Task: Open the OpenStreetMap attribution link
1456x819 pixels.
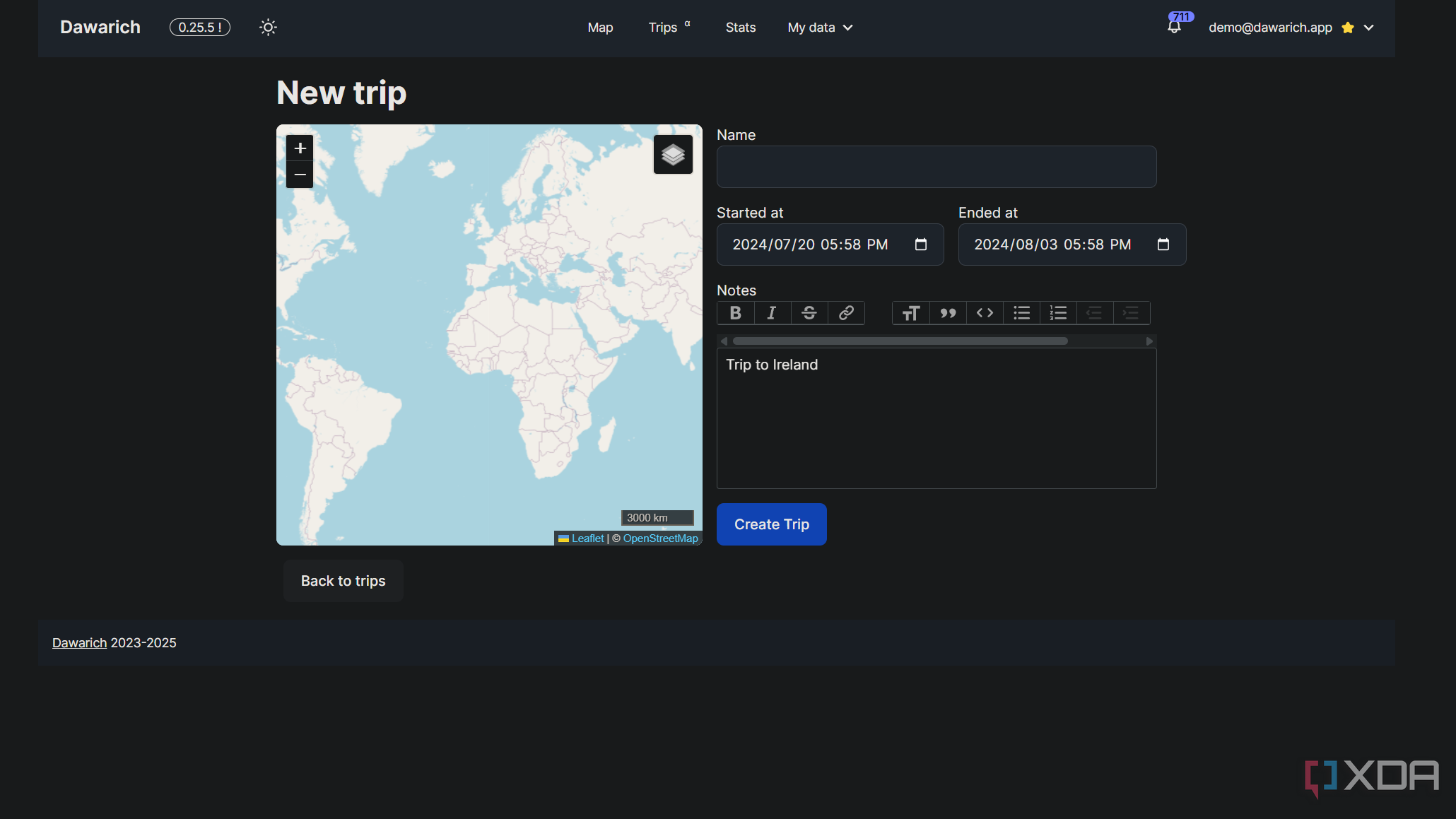Action: [660, 538]
